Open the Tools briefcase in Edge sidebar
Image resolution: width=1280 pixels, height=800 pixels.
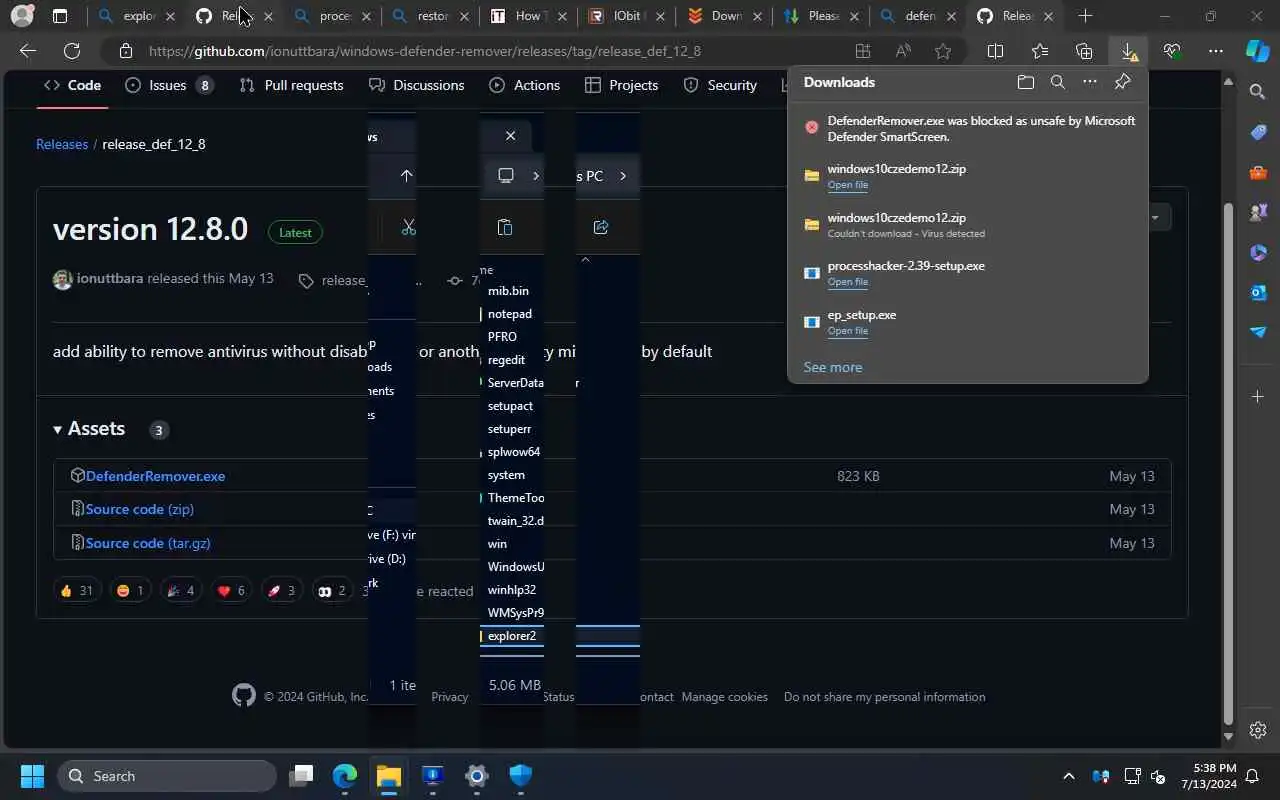[x=1258, y=172]
